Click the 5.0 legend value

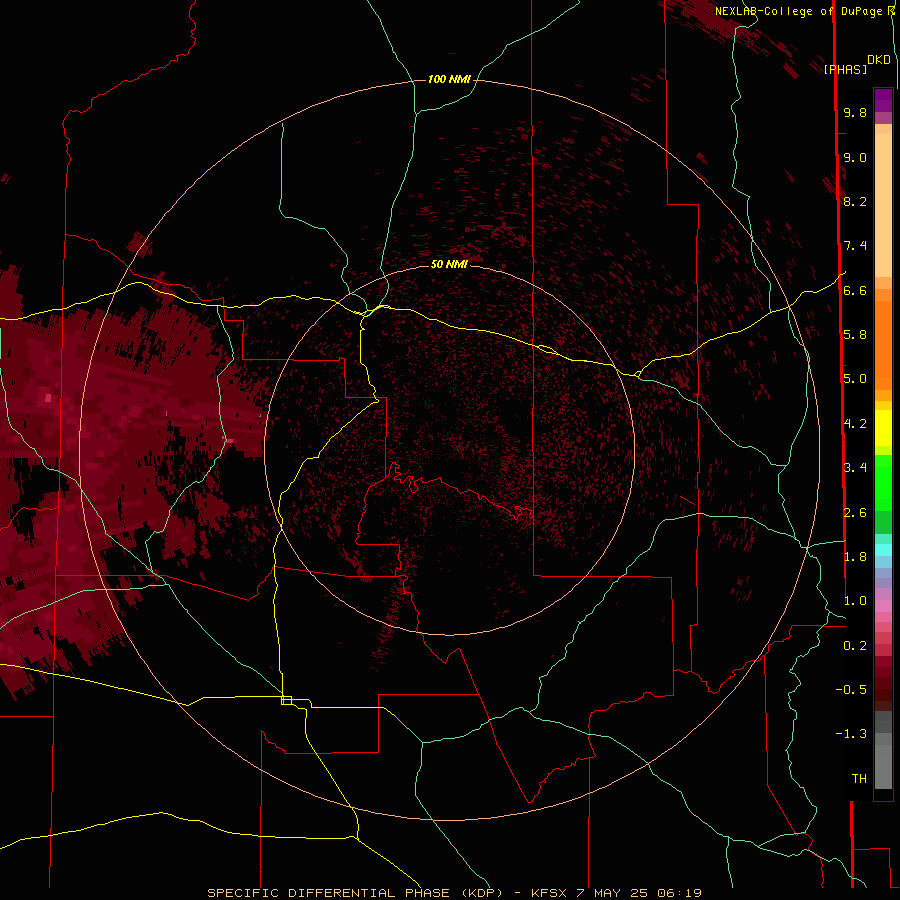pos(855,379)
